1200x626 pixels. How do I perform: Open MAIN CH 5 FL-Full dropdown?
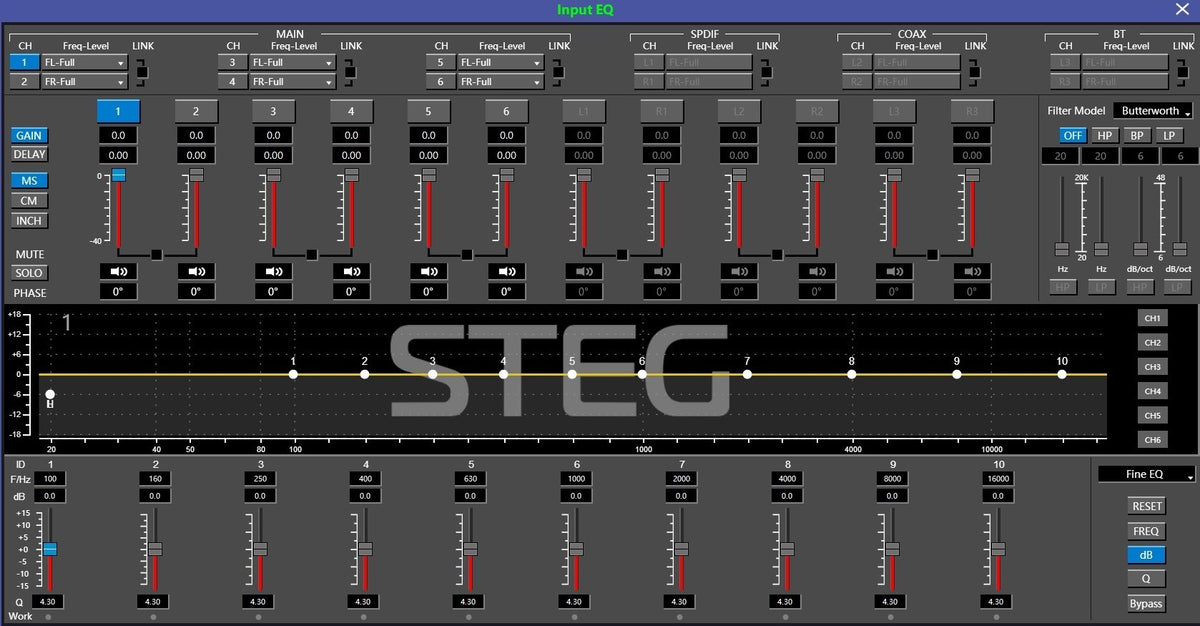pos(500,62)
